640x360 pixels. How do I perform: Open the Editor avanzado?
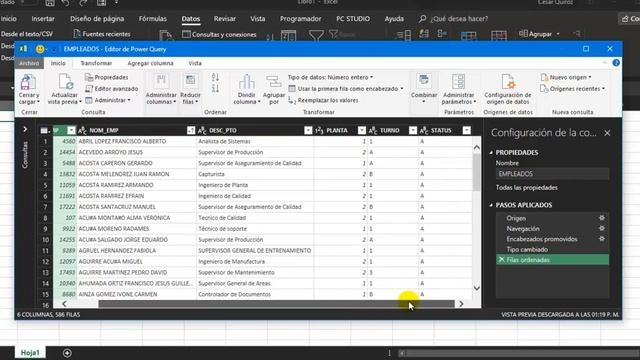click(x=111, y=89)
